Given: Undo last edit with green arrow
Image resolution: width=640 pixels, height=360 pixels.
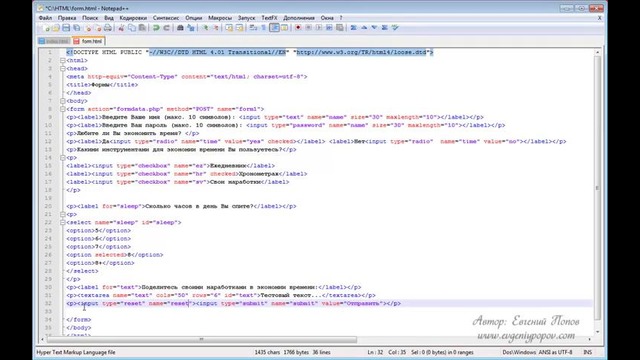Looking at the screenshot, I should pos(156,28).
